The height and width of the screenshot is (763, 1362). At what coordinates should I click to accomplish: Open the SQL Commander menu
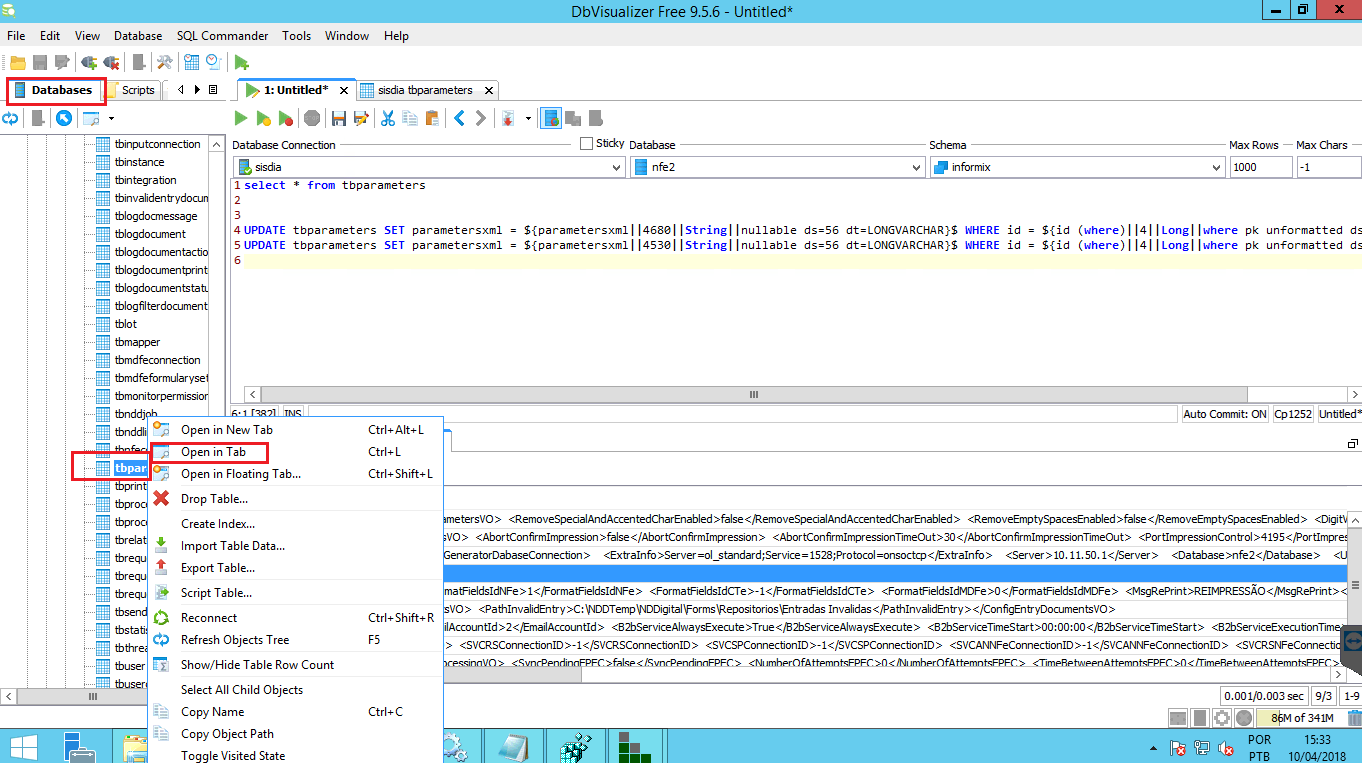point(222,36)
